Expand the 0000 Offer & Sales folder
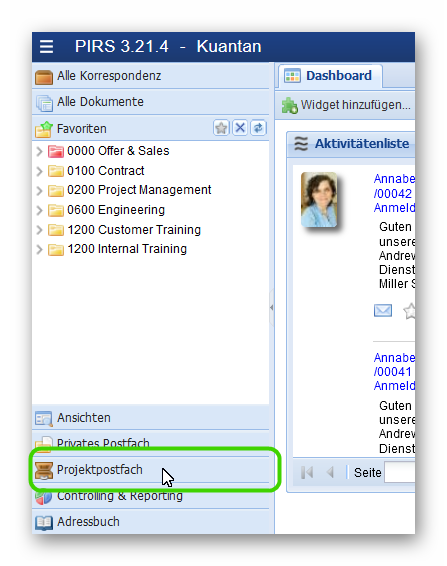 [x=39, y=151]
